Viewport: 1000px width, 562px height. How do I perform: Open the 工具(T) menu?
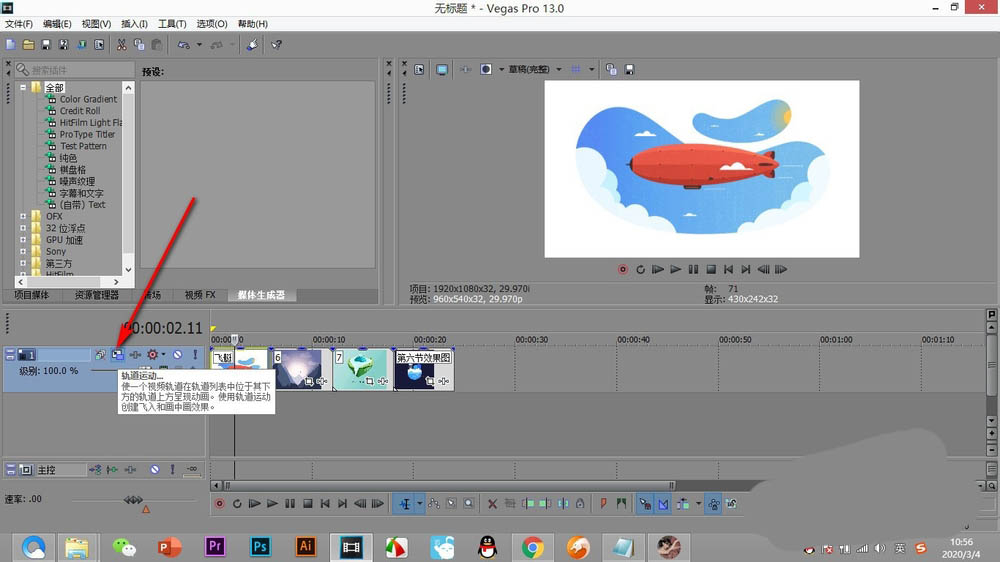pos(172,23)
